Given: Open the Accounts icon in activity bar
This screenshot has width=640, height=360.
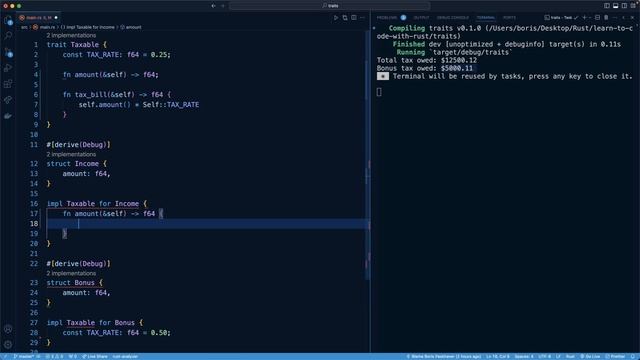Looking at the screenshot, I should (x=8, y=329).
